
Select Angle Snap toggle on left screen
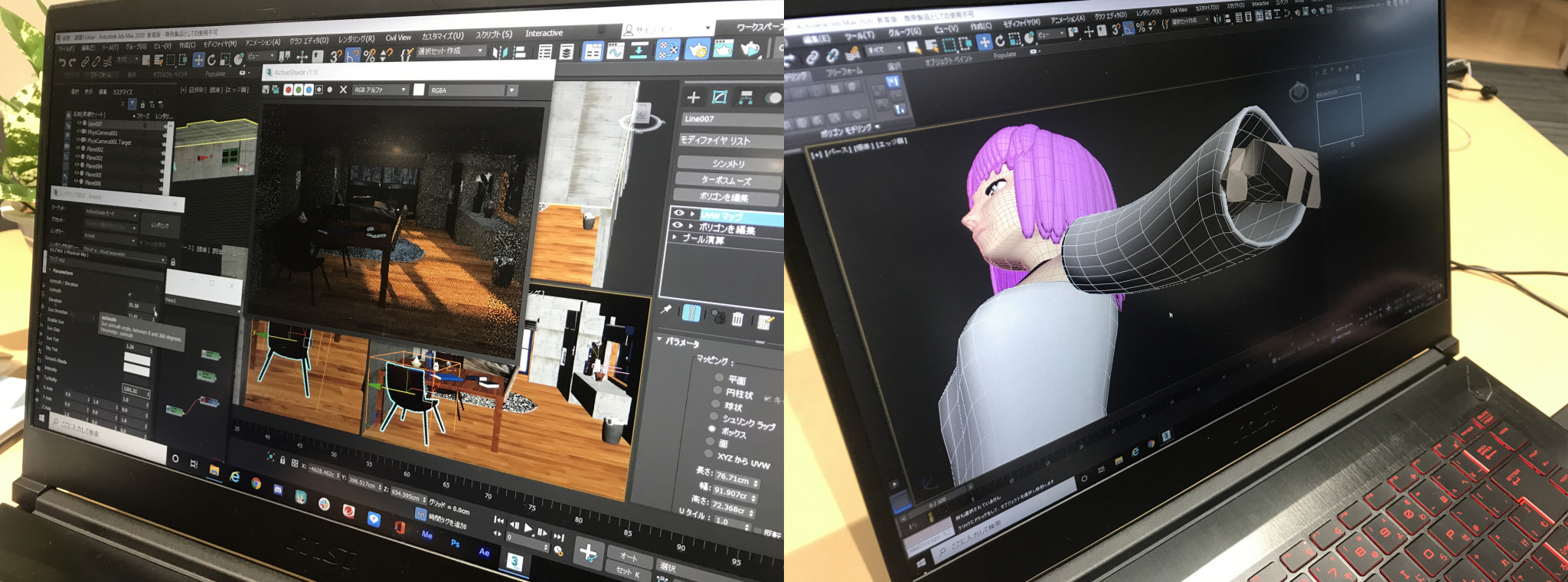(x=353, y=55)
